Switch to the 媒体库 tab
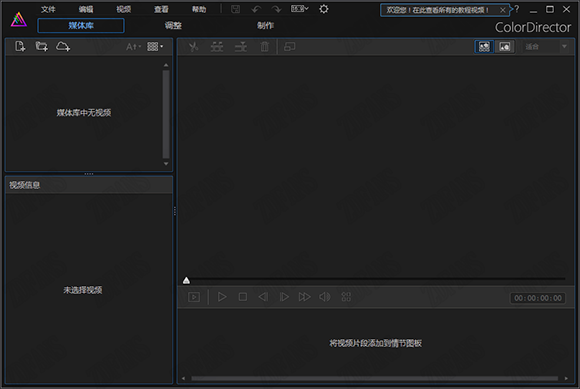Viewport: 580px width, 389px height. 81,26
